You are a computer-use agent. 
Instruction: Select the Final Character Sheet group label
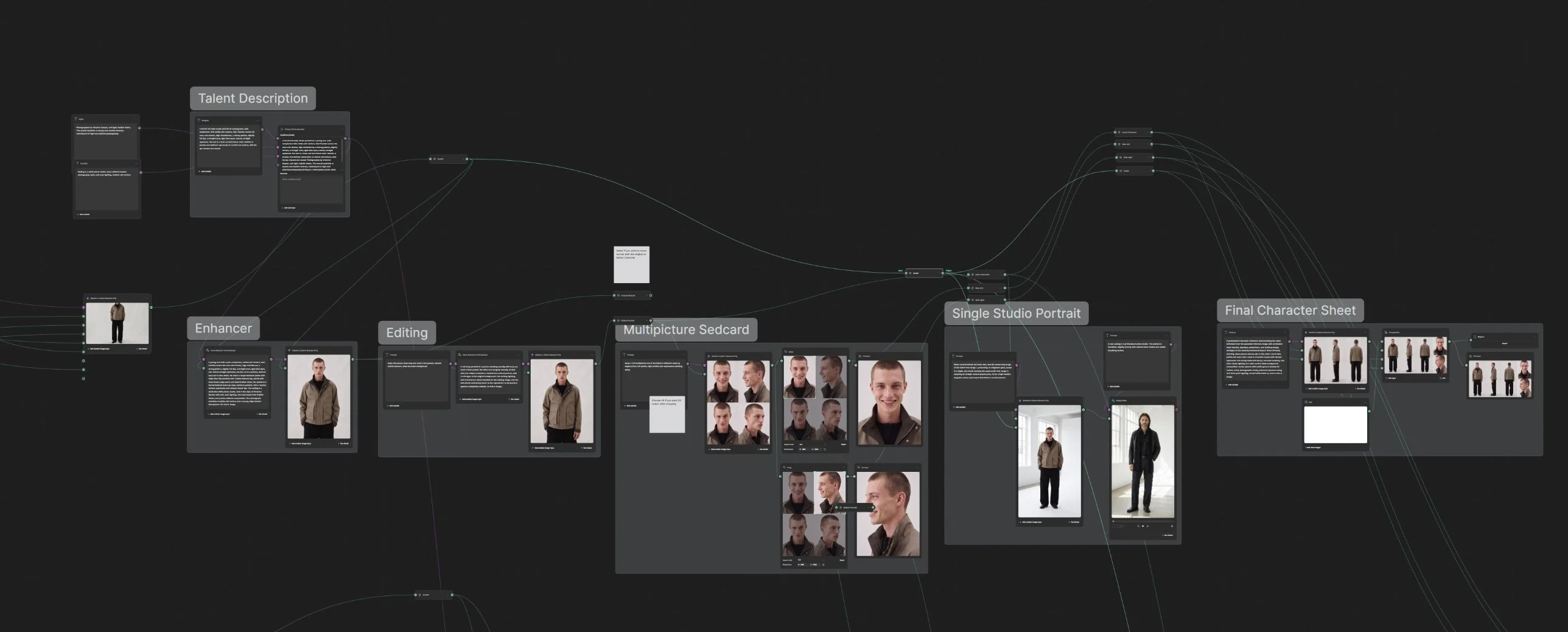point(1290,310)
